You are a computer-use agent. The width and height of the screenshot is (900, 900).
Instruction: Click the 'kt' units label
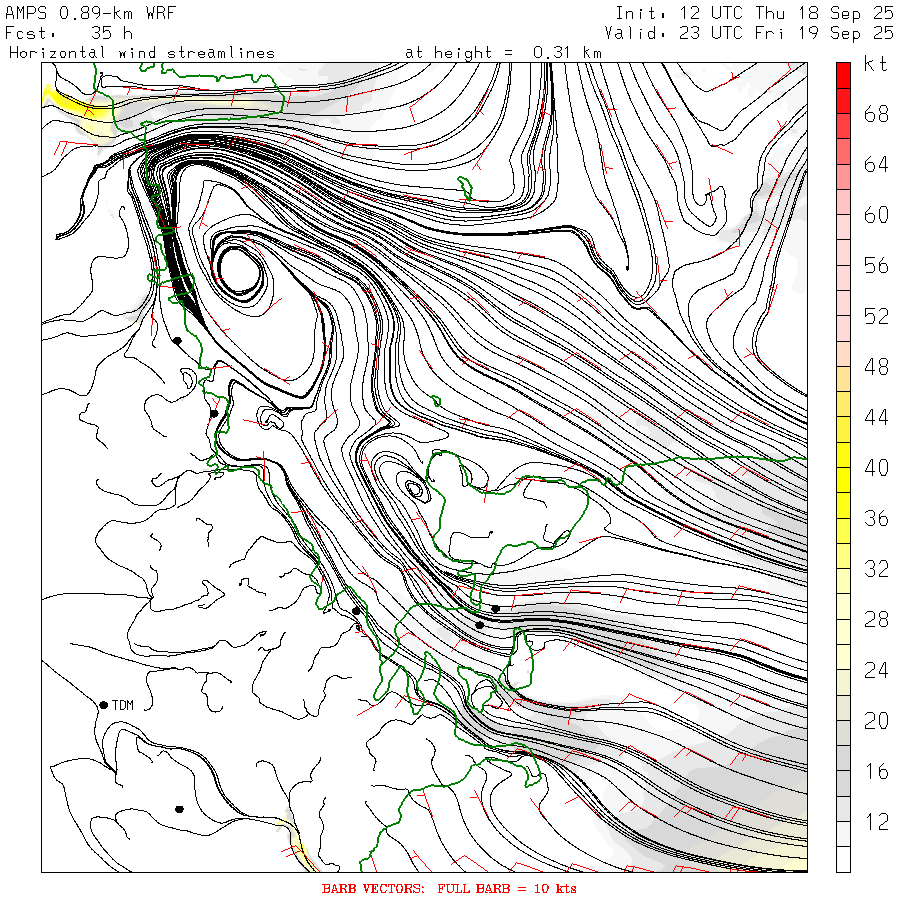click(876, 65)
